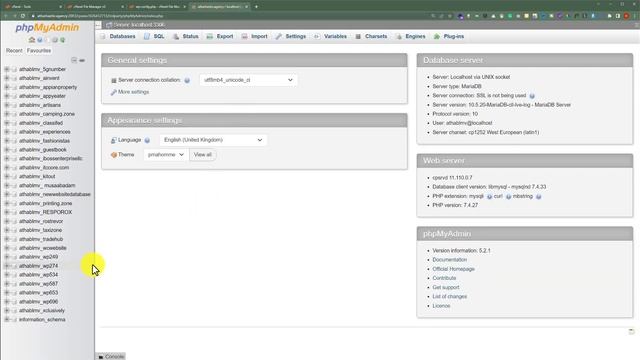Select athablmv_tradehub database
Screen dimensions: 640x360
coord(41,239)
